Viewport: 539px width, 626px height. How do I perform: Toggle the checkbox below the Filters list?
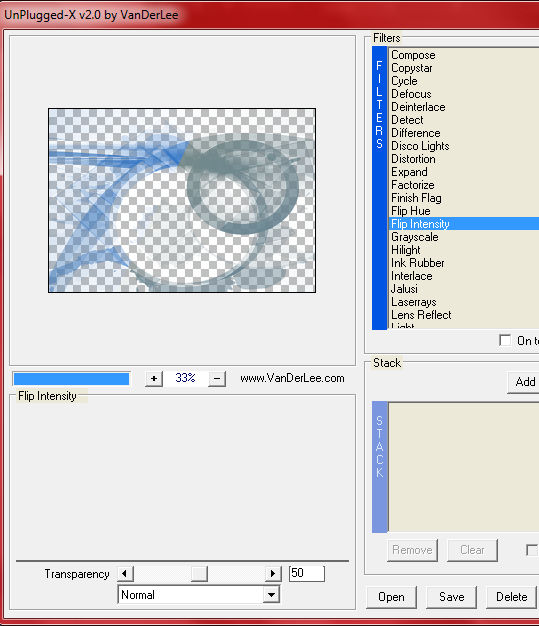(x=505, y=341)
